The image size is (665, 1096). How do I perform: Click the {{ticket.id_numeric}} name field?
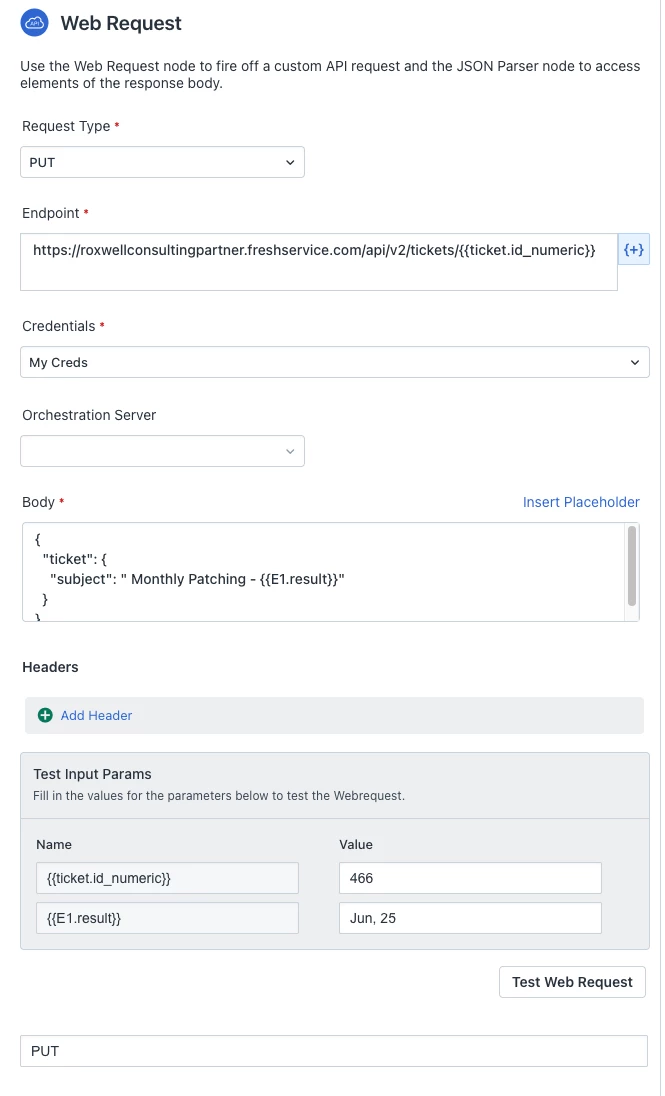[167, 878]
